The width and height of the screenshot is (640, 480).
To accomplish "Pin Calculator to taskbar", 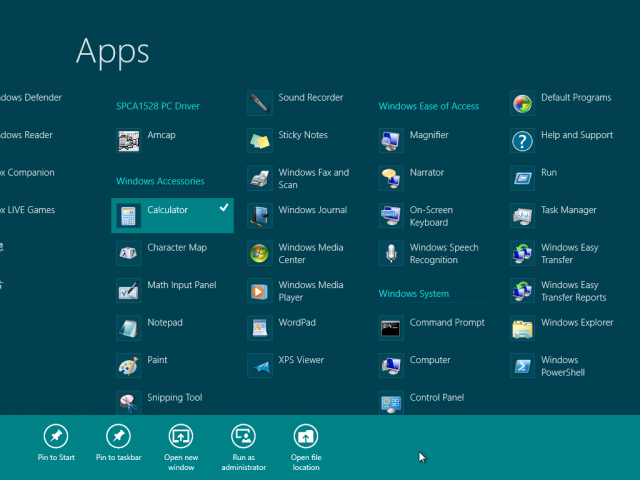I will (118, 443).
